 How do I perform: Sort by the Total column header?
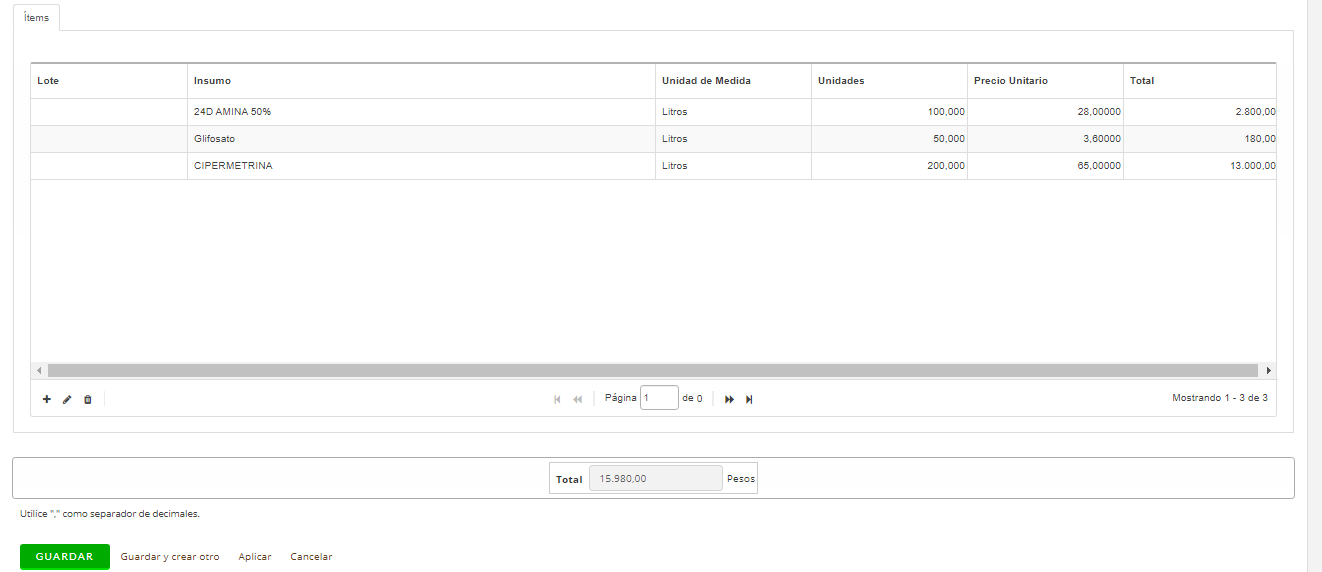coord(1200,81)
